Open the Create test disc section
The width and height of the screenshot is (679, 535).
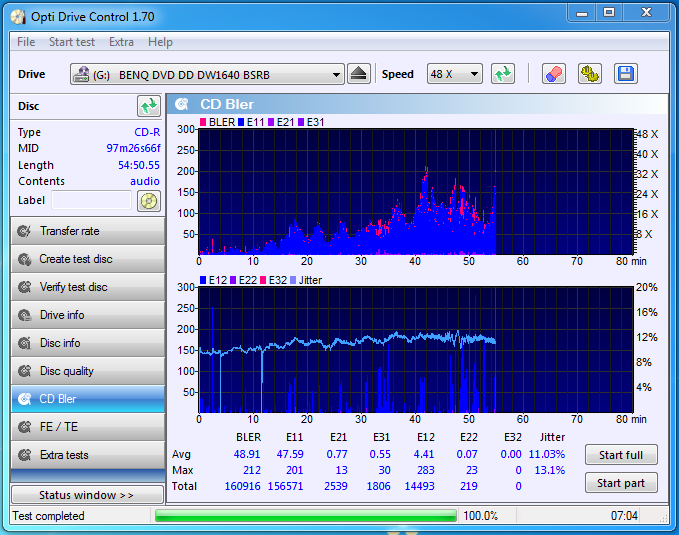coord(88,259)
